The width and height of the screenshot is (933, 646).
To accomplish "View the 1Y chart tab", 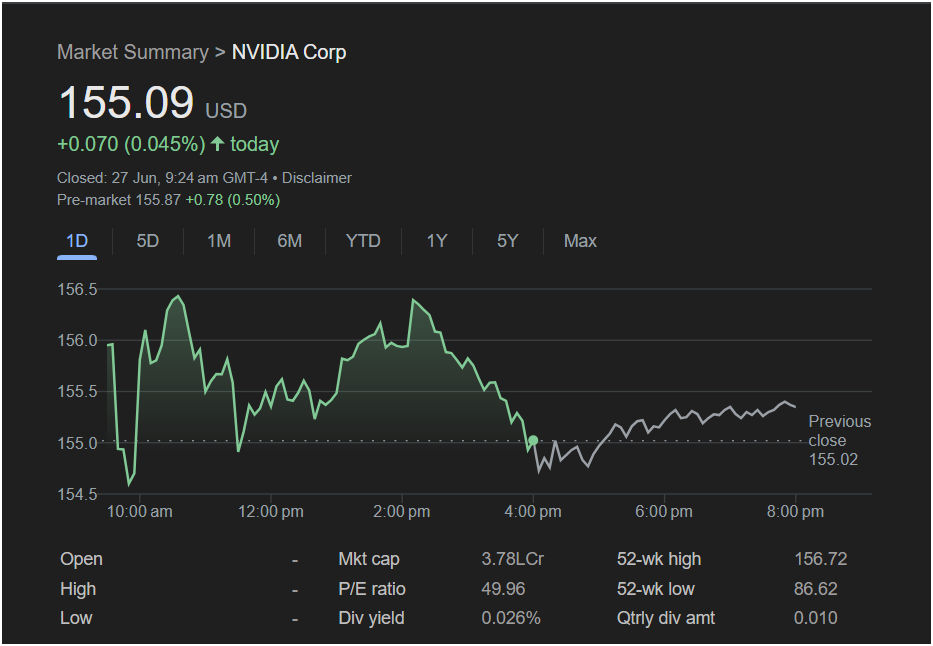I will (436, 241).
